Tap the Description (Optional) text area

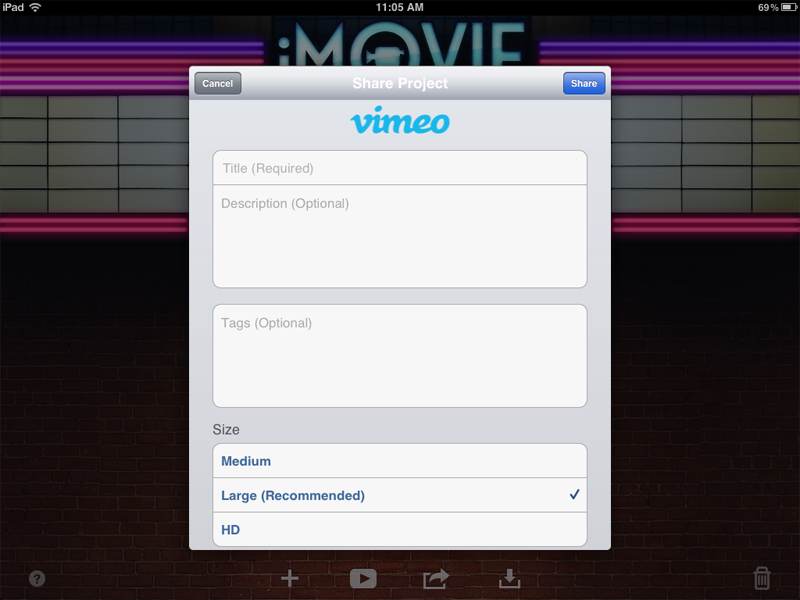(400, 236)
